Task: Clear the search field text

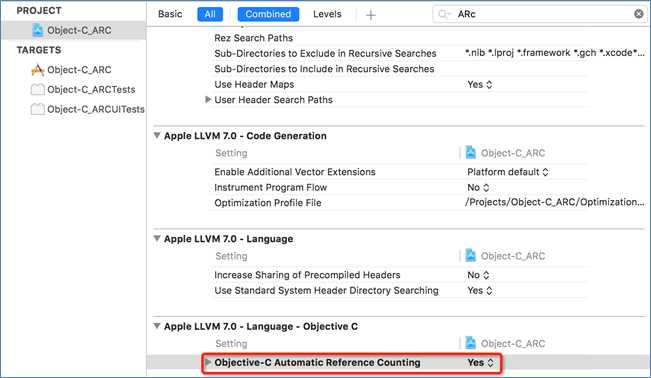Action: coord(639,14)
